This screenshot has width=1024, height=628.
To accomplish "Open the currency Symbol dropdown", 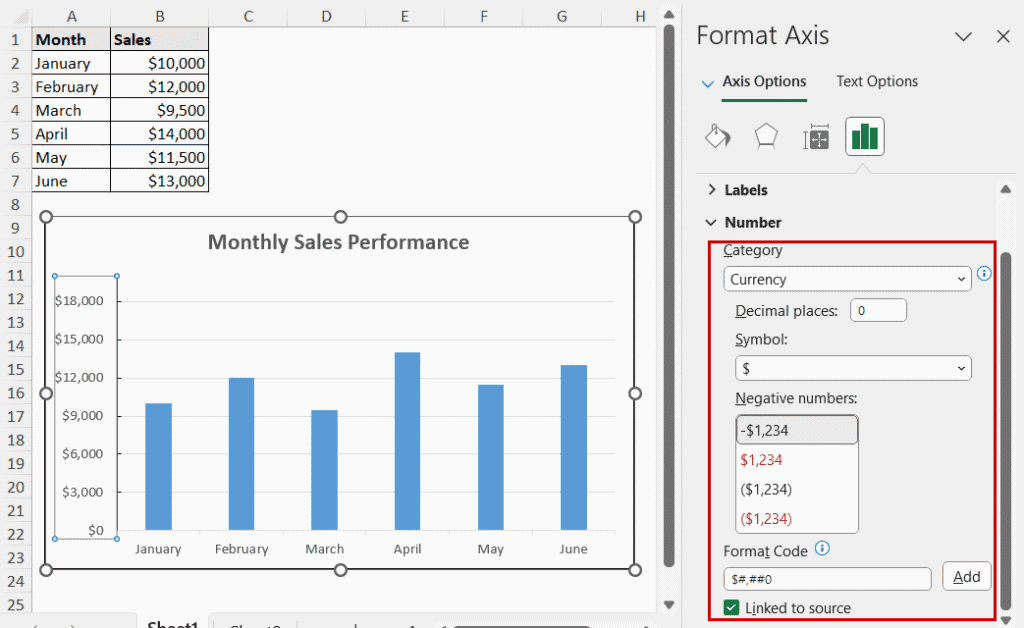I will click(x=852, y=368).
